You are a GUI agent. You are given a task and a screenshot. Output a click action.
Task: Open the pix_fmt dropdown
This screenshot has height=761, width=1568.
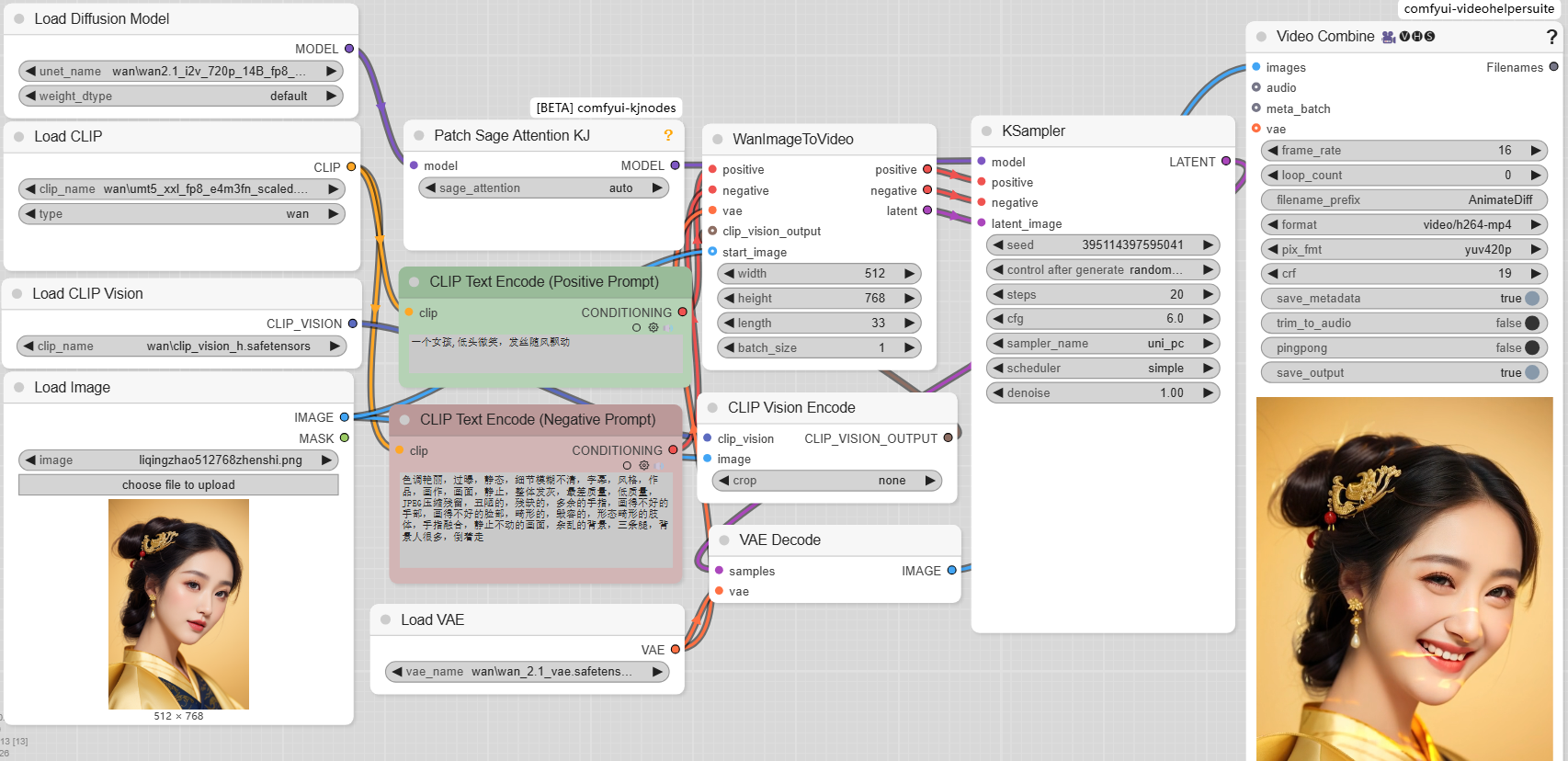pos(1404,249)
